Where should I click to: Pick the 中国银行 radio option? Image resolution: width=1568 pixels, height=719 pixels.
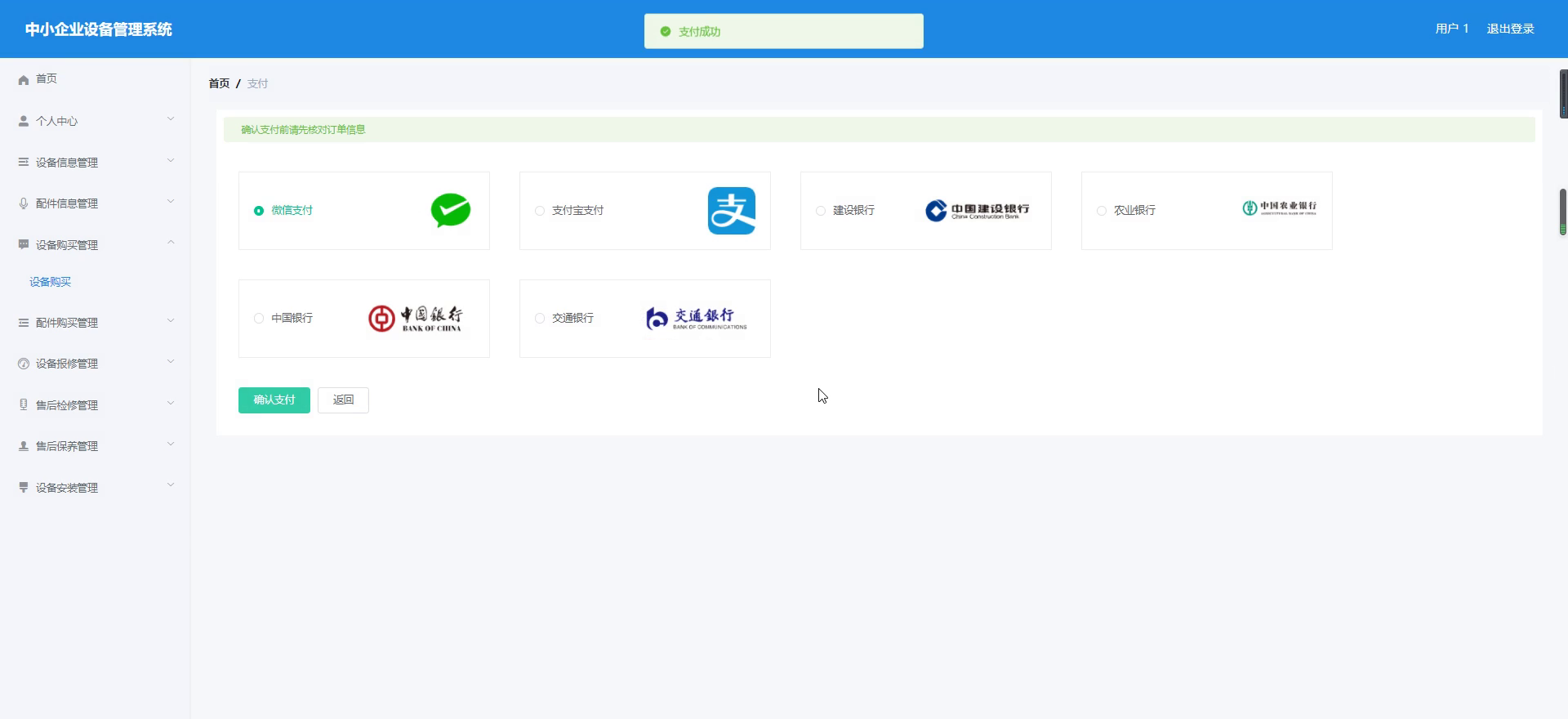(259, 319)
